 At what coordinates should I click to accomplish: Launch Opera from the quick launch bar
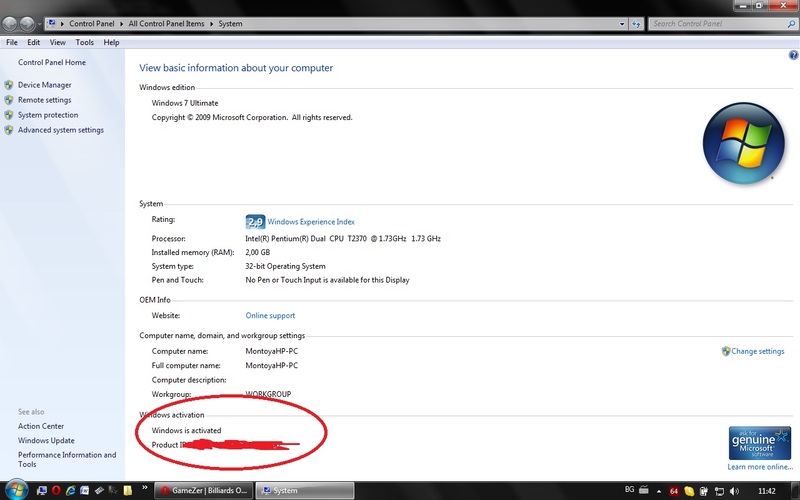tap(56, 490)
